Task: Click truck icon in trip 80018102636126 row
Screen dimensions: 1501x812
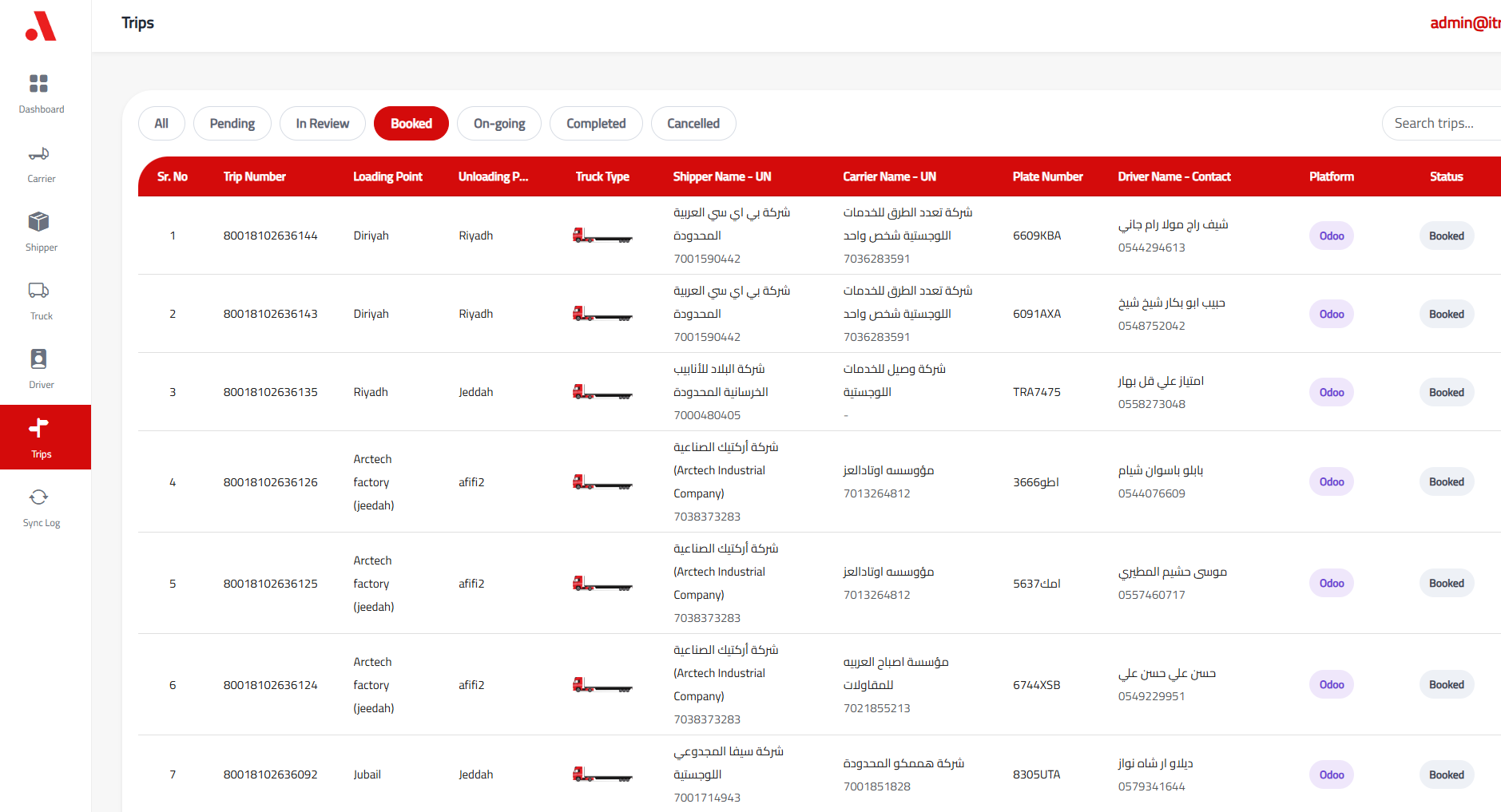Action: (602, 482)
